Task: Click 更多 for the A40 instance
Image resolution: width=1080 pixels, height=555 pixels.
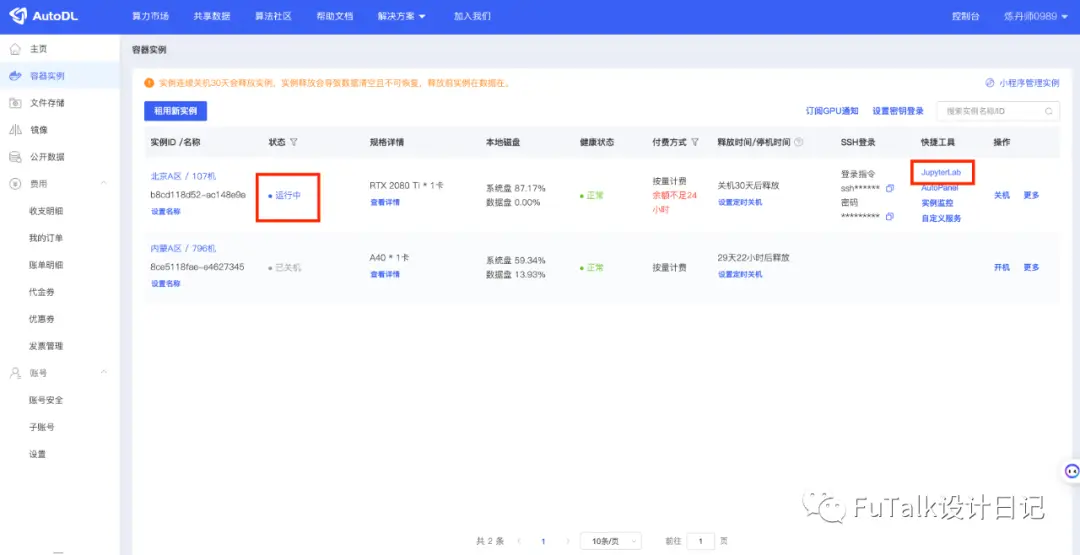Action: pos(1031,267)
